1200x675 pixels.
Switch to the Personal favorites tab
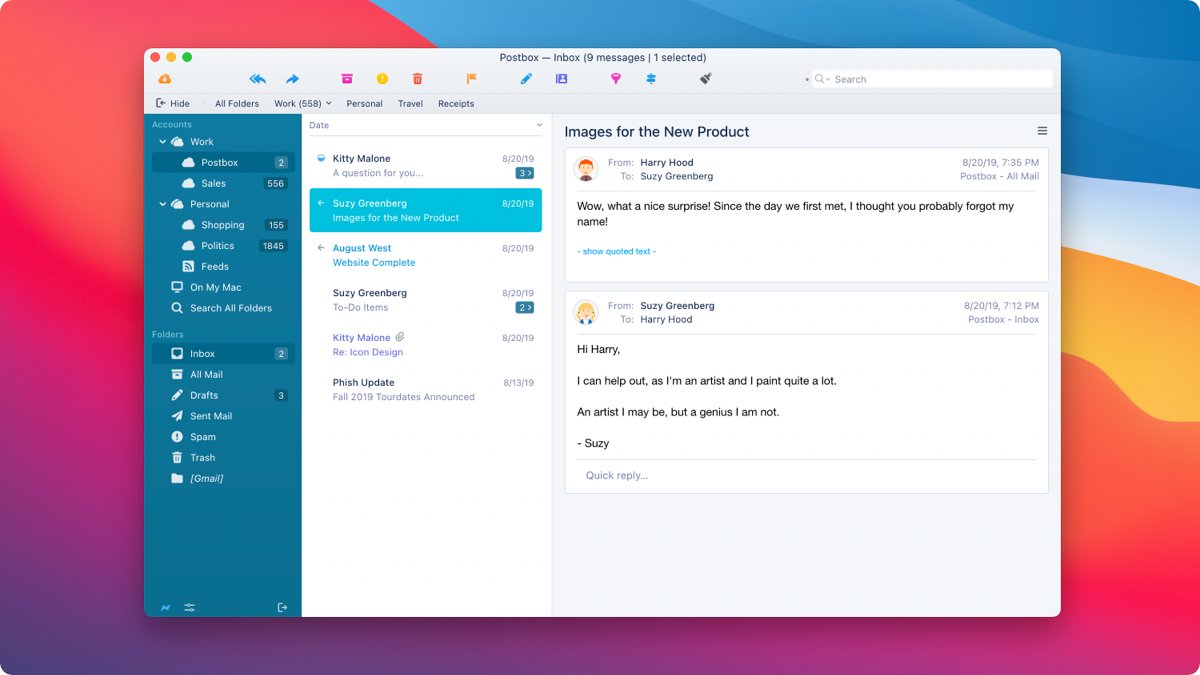364,104
